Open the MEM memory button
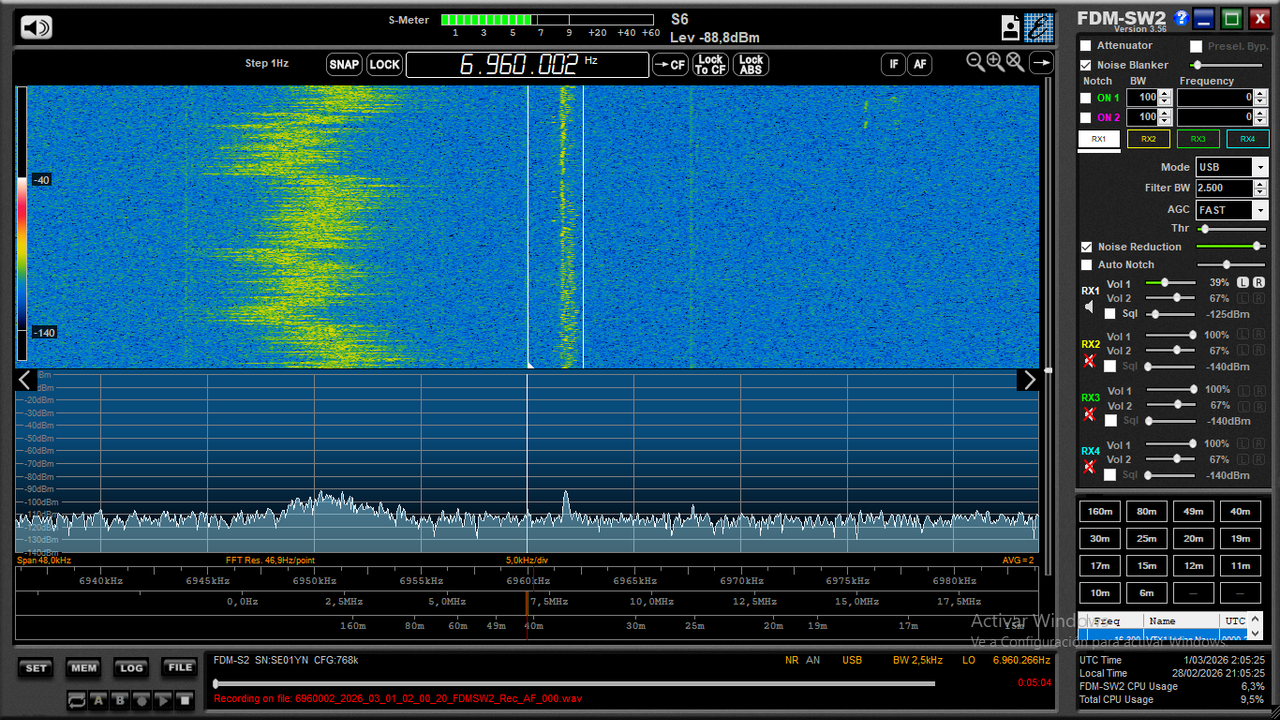This screenshot has height=720, width=1280. click(x=84, y=668)
